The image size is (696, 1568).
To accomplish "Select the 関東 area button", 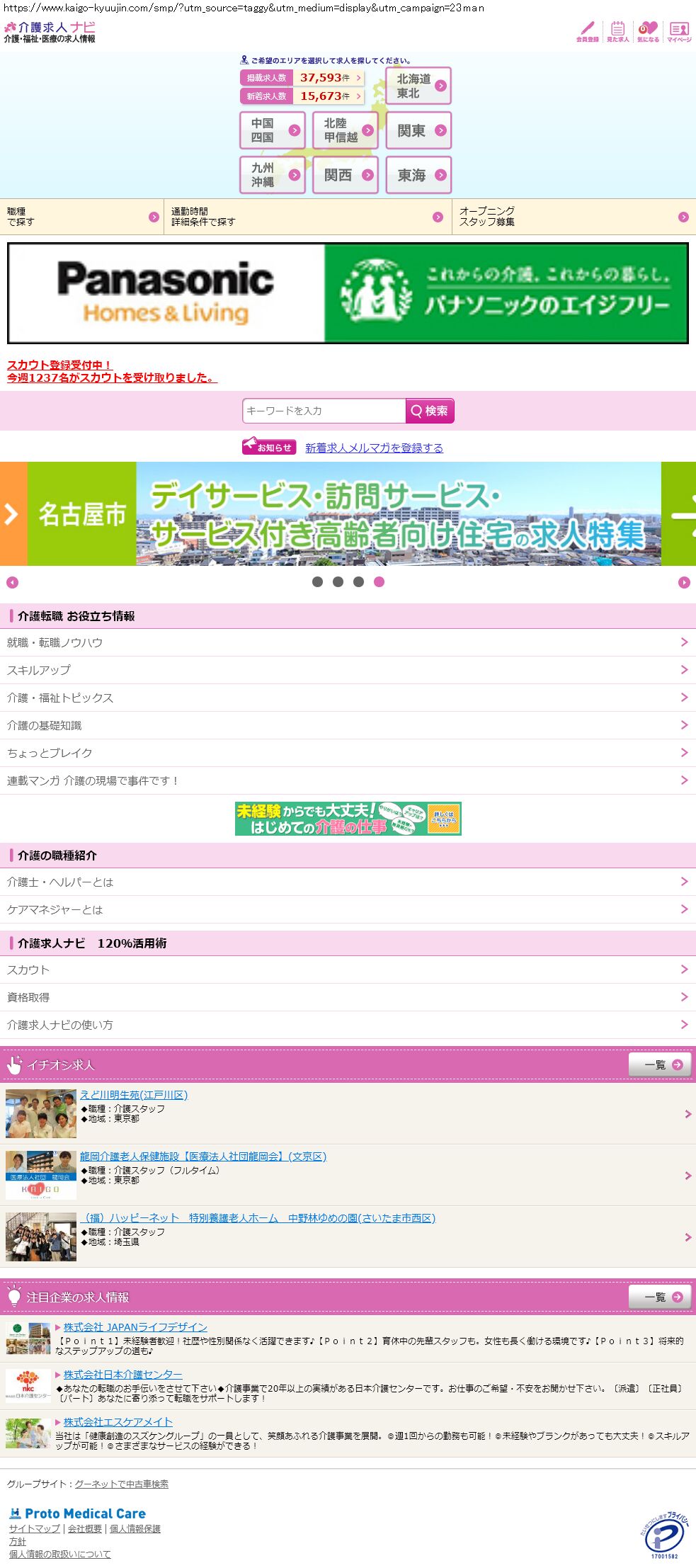I will click(x=418, y=130).
